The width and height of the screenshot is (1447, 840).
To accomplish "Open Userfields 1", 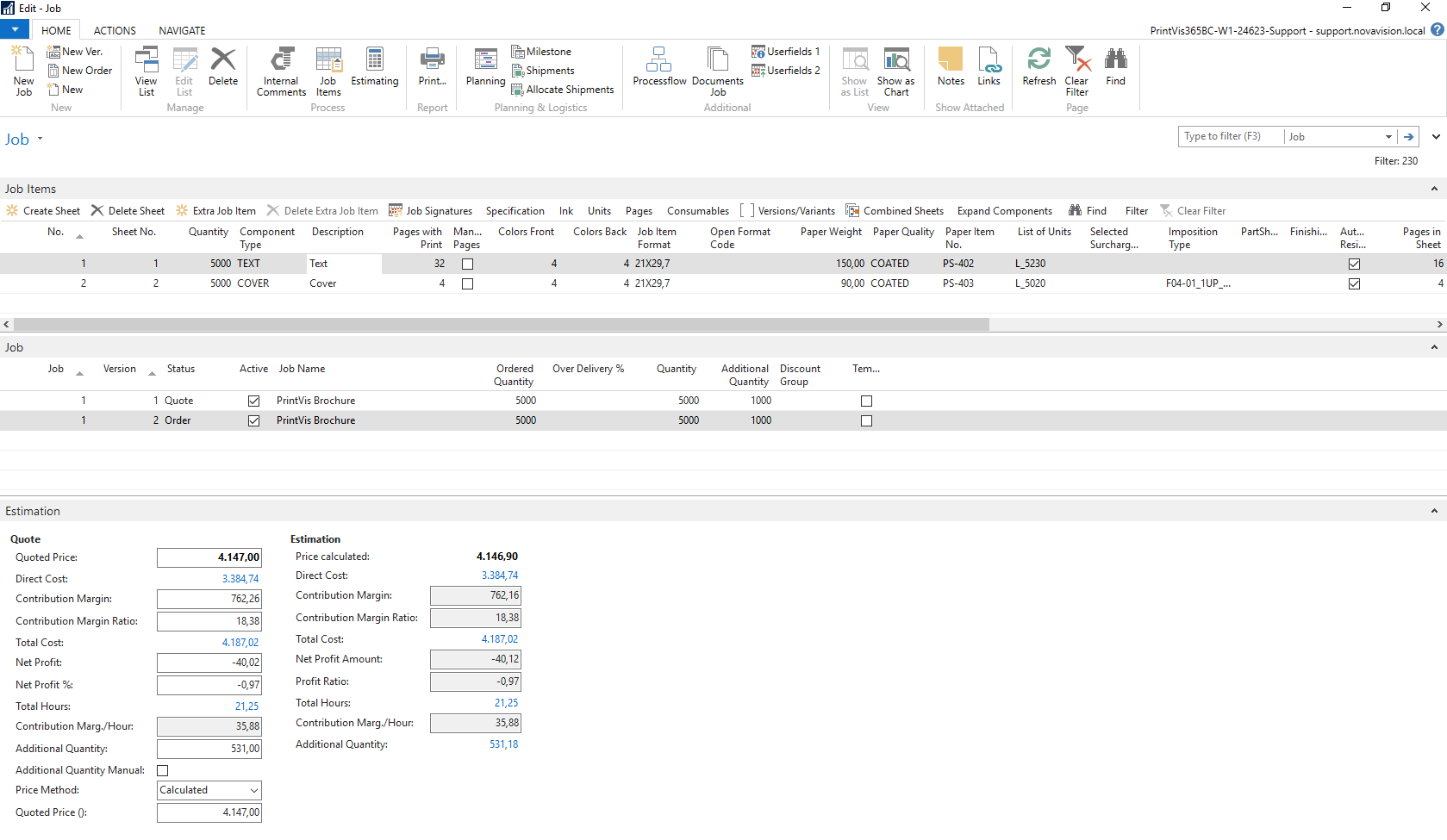I will coord(785,52).
